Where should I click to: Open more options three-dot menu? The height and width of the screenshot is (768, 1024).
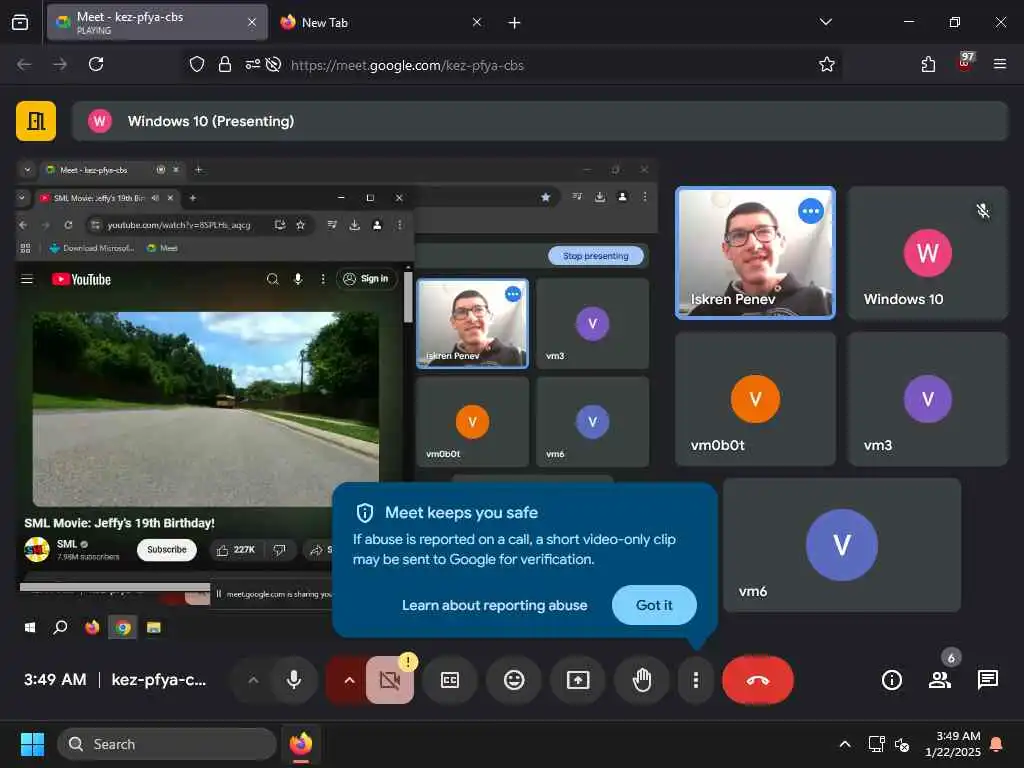696,680
